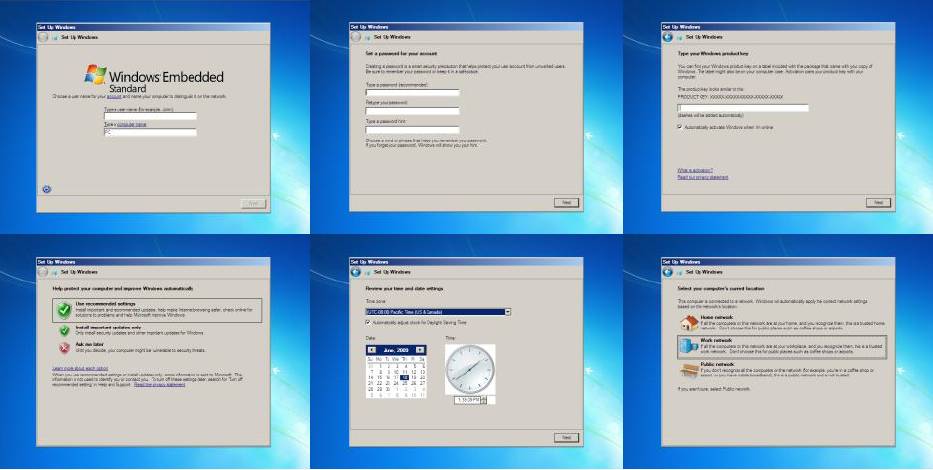Toggle Daylight Saving Time auto-adjust checkbox
This screenshot has height=470, width=933.
click(x=368, y=322)
